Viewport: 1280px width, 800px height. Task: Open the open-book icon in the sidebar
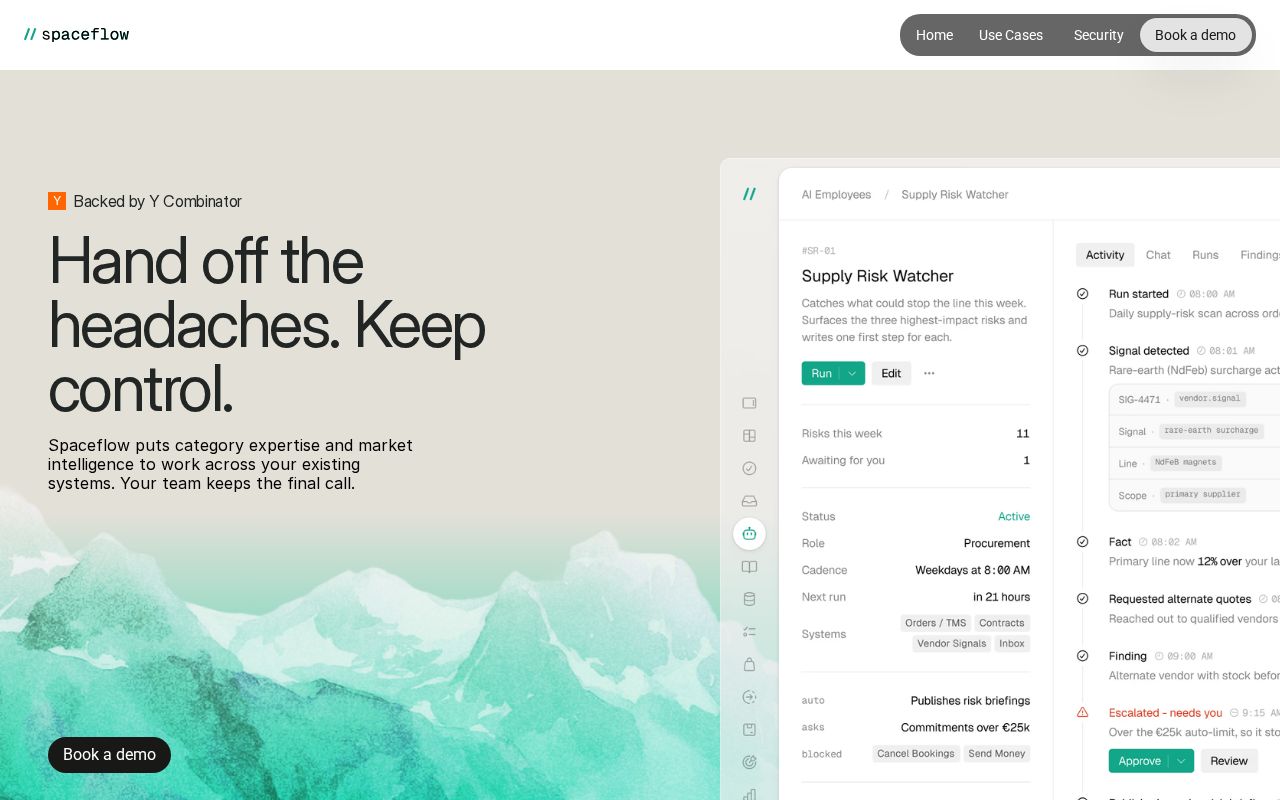(749, 567)
